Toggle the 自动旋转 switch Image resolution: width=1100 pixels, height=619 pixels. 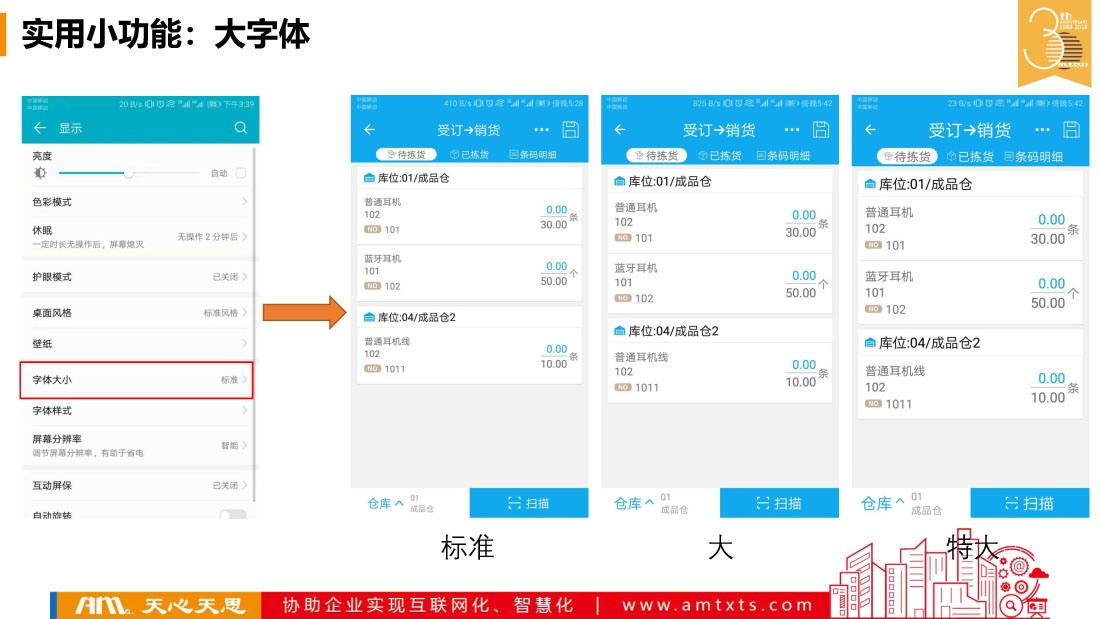233,515
